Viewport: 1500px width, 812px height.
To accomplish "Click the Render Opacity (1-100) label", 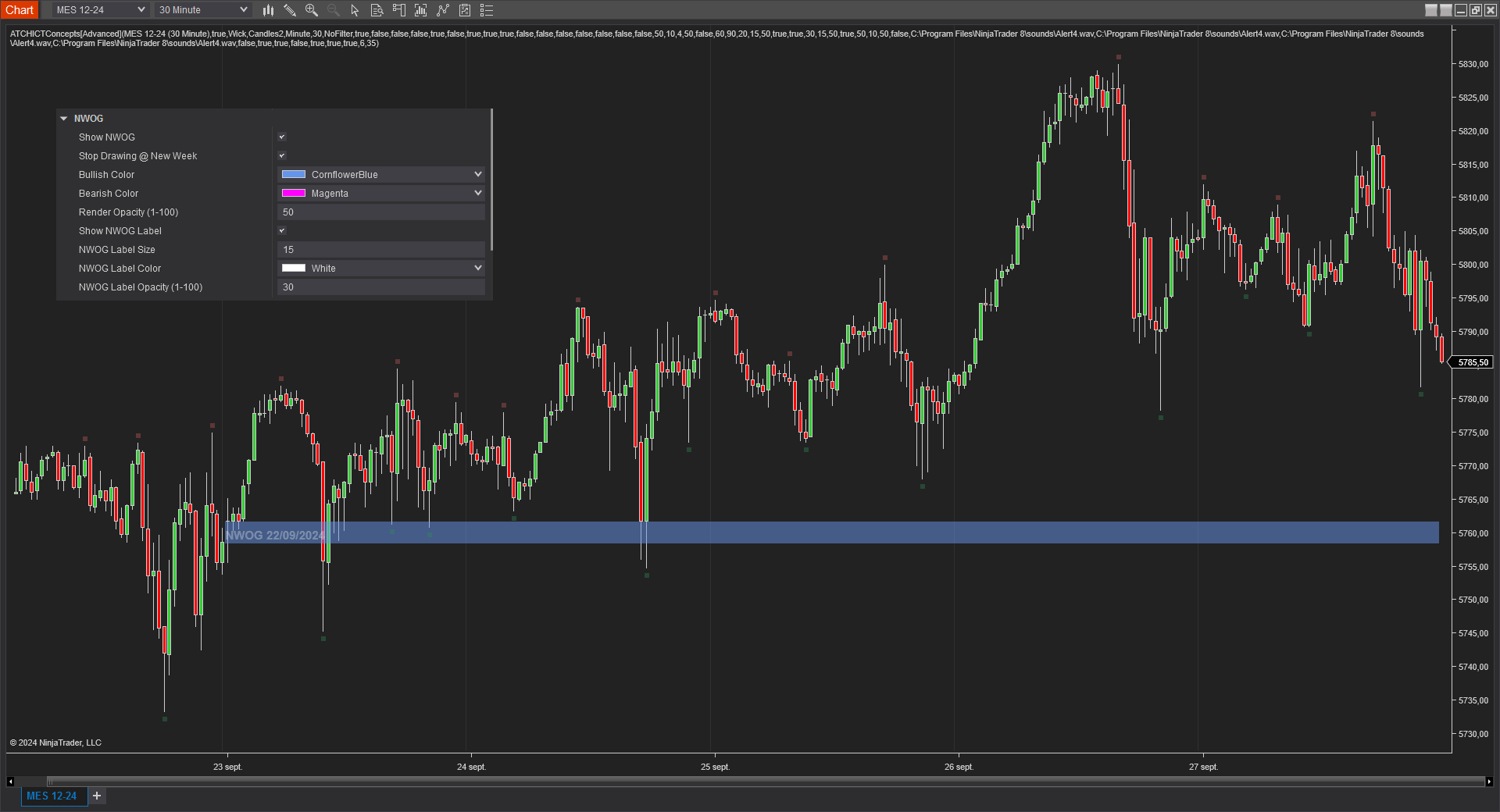I will coord(128,212).
